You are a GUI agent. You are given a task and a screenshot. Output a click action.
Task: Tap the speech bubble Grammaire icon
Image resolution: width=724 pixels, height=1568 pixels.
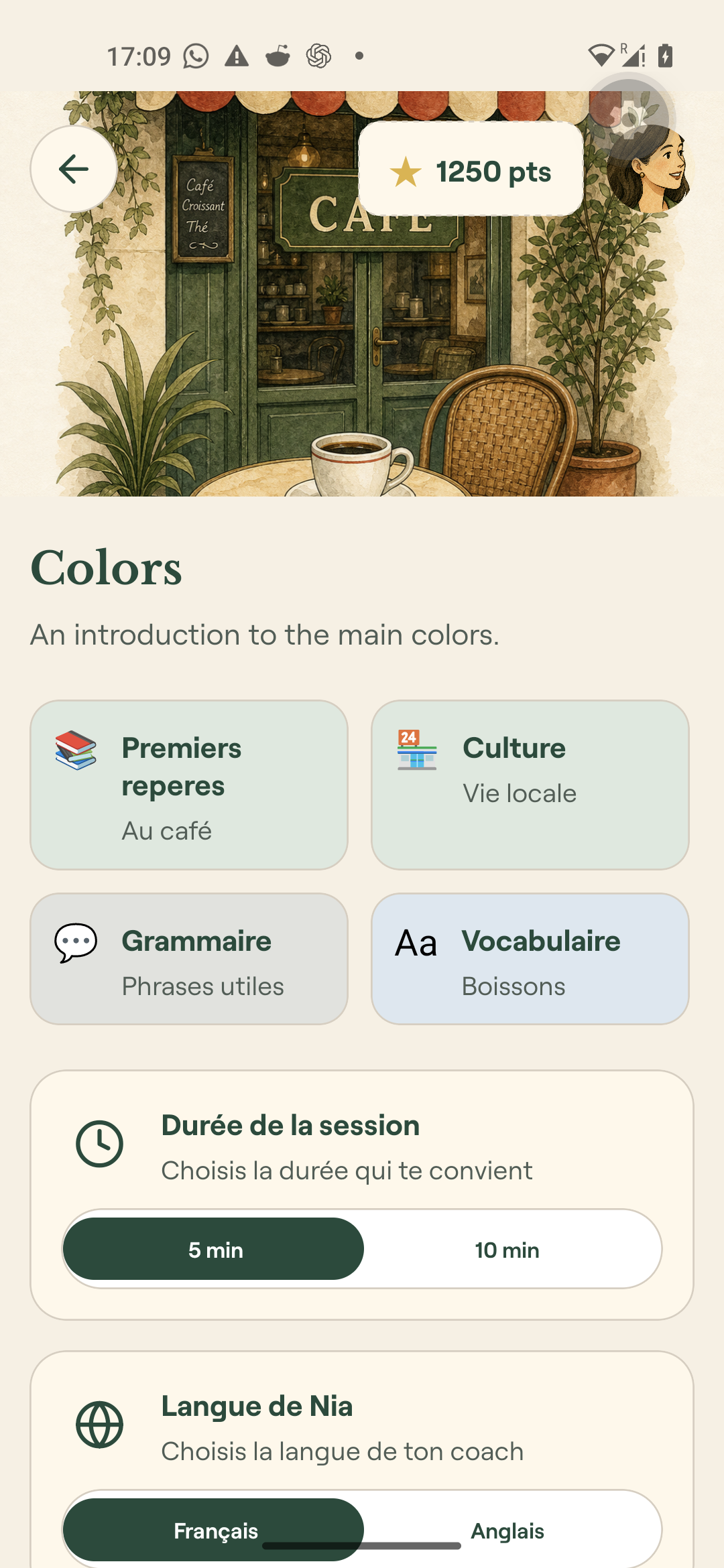pyautogui.click(x=76, y=943)
